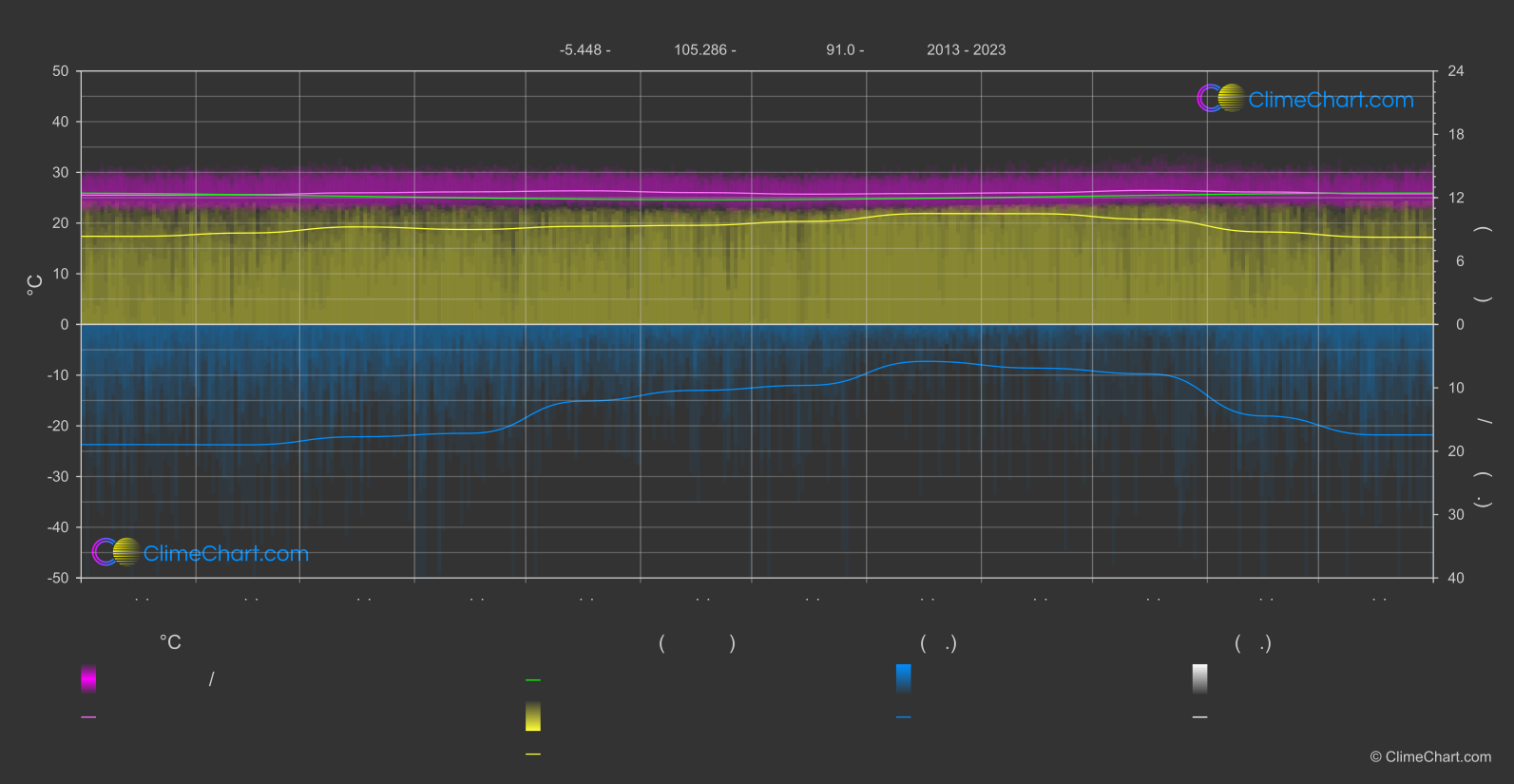Toggle the white gradient legend swatch

pos(1200,679)
